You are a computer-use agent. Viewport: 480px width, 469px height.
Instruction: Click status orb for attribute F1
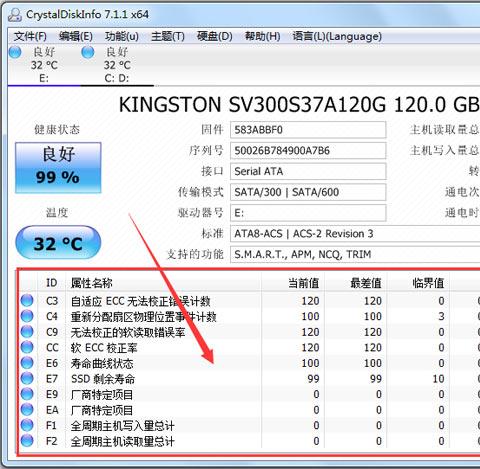(x=27, y=425)
